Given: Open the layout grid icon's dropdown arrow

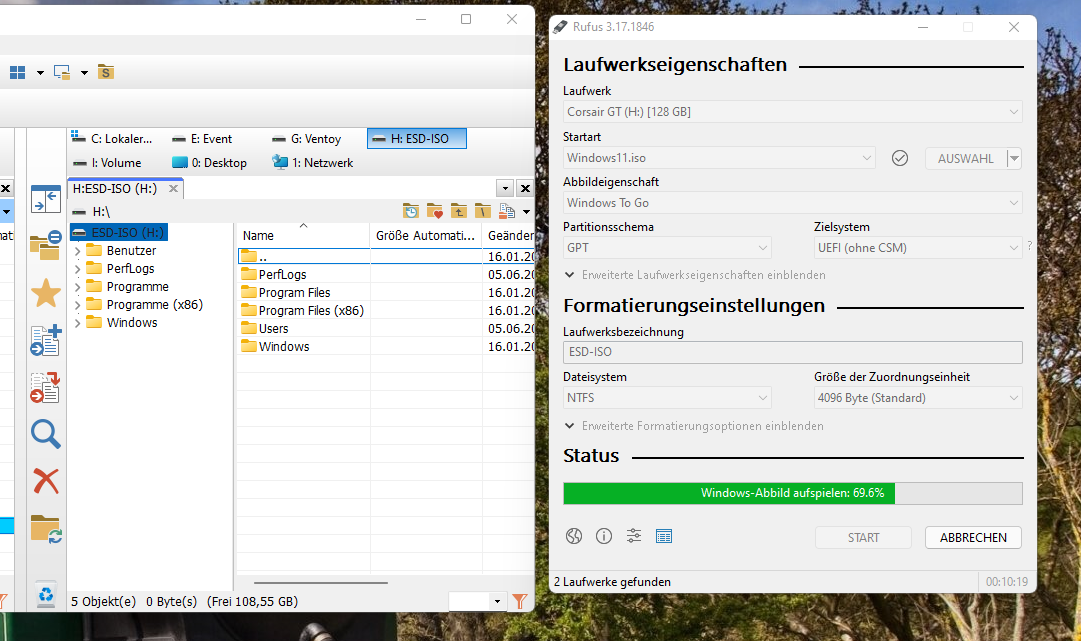Looking at the screenshot, I should [x=40, y=72].
